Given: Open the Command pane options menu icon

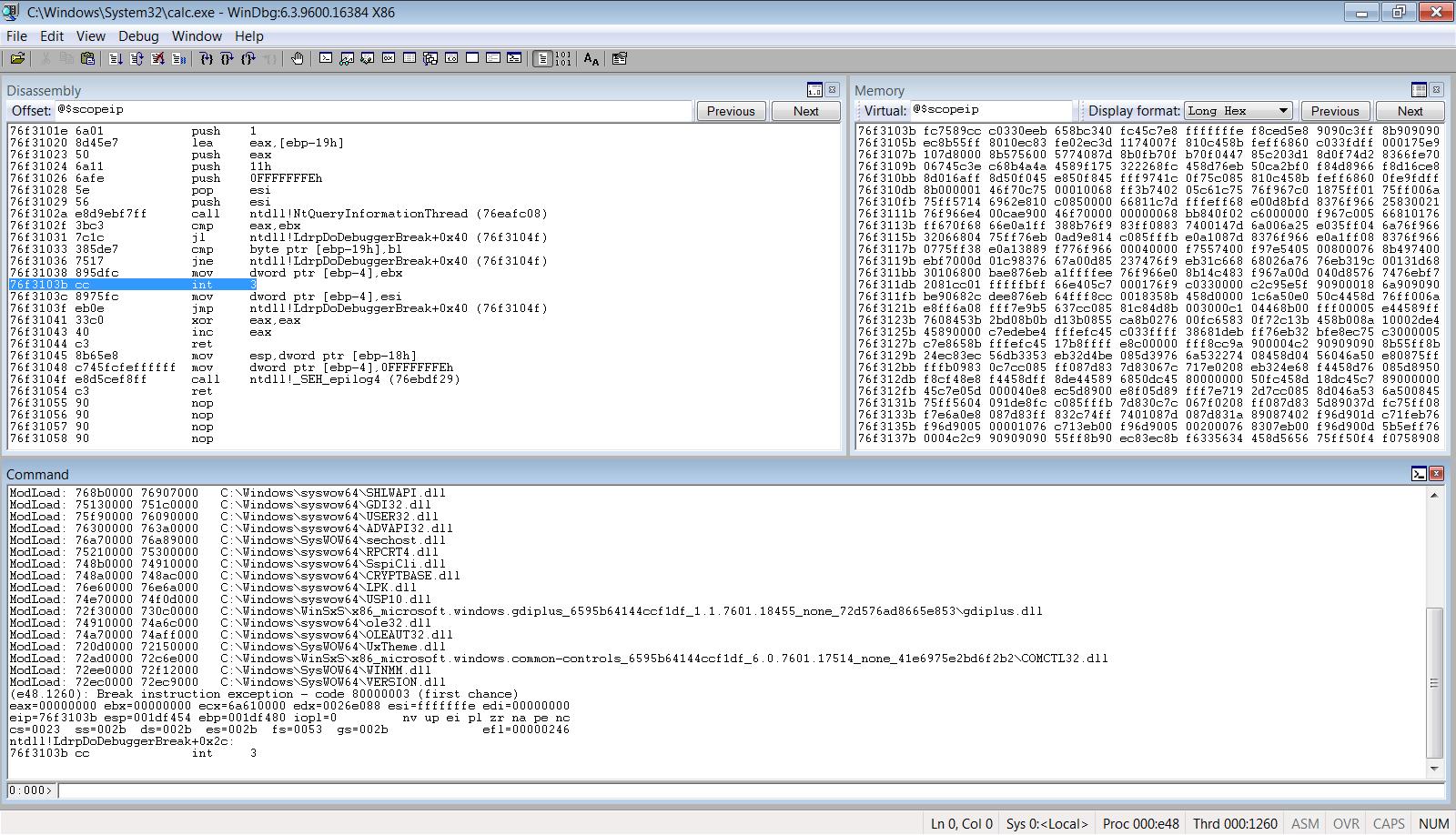Looking at the screenshot, I should [x=1419, y=474].
